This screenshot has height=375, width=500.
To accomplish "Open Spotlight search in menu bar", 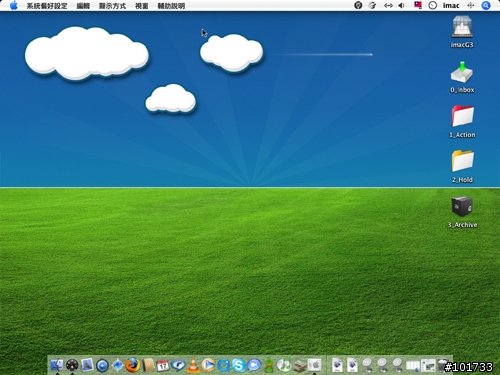I will pos(486,5).
